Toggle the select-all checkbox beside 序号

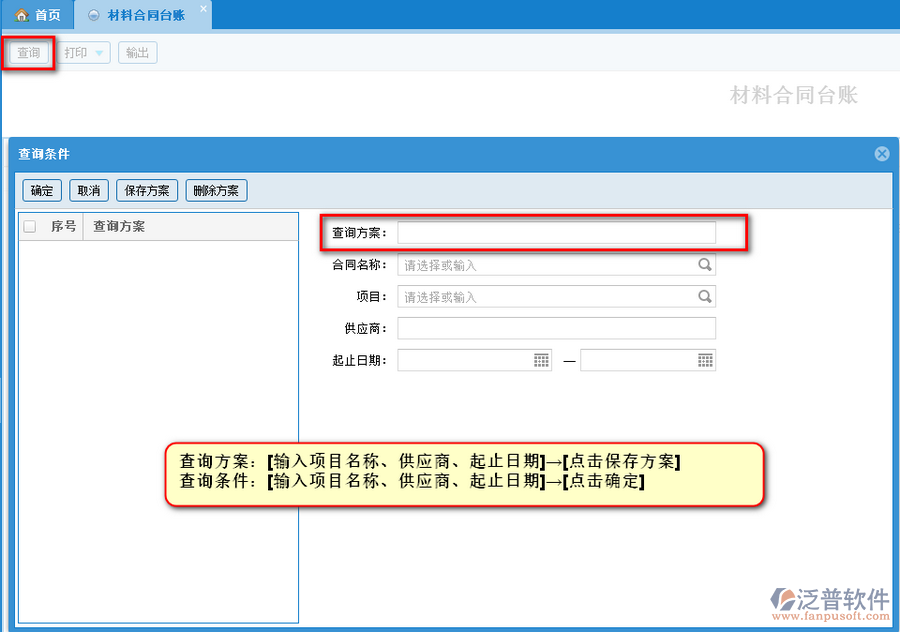pyautogui.click(x=30, y=227)
